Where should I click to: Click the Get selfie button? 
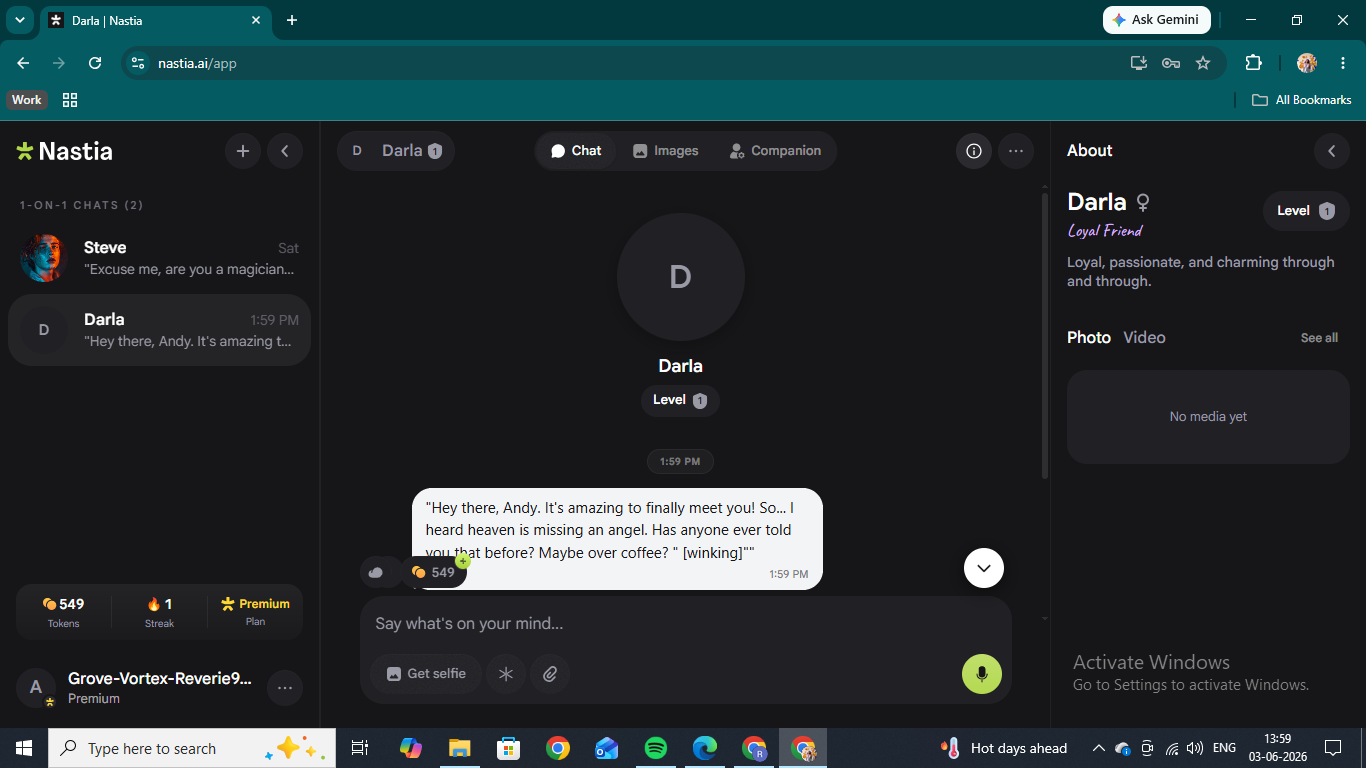(x=426, y=674)
